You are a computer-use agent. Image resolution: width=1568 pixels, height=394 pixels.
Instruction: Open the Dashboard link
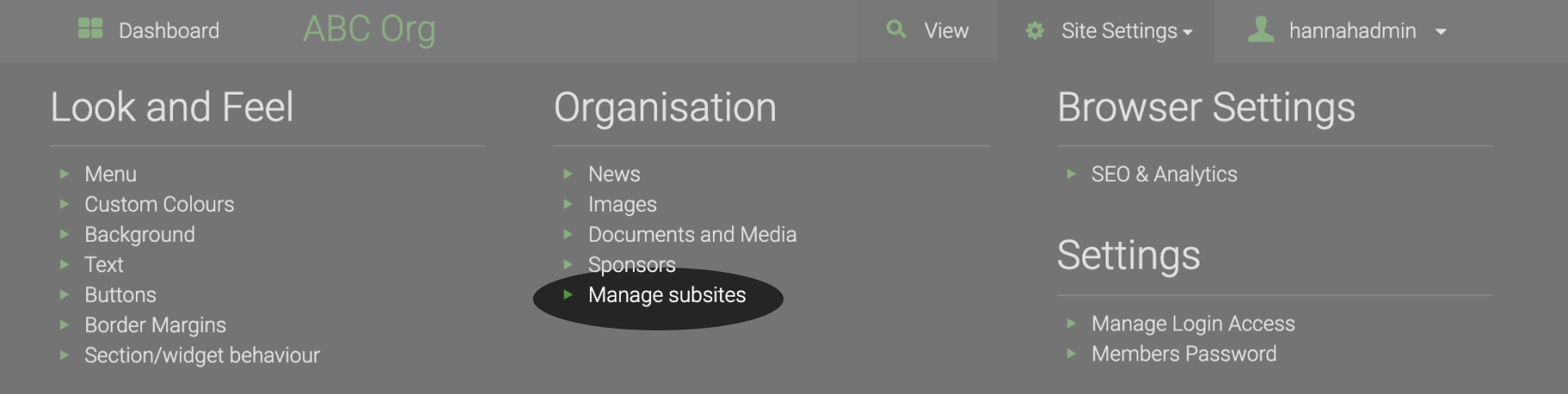(x=169, y=31)
